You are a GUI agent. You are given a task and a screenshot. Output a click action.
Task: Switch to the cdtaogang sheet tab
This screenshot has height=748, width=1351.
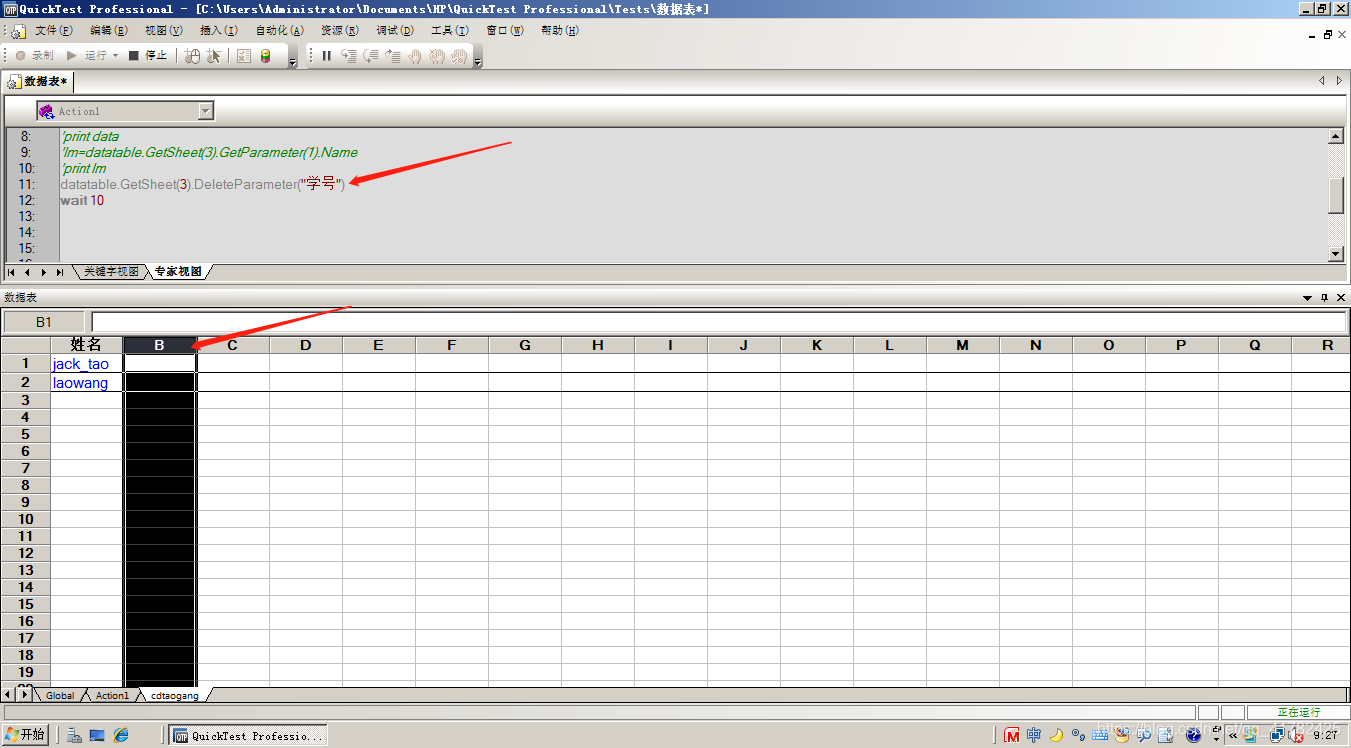(x=175, y=695)
